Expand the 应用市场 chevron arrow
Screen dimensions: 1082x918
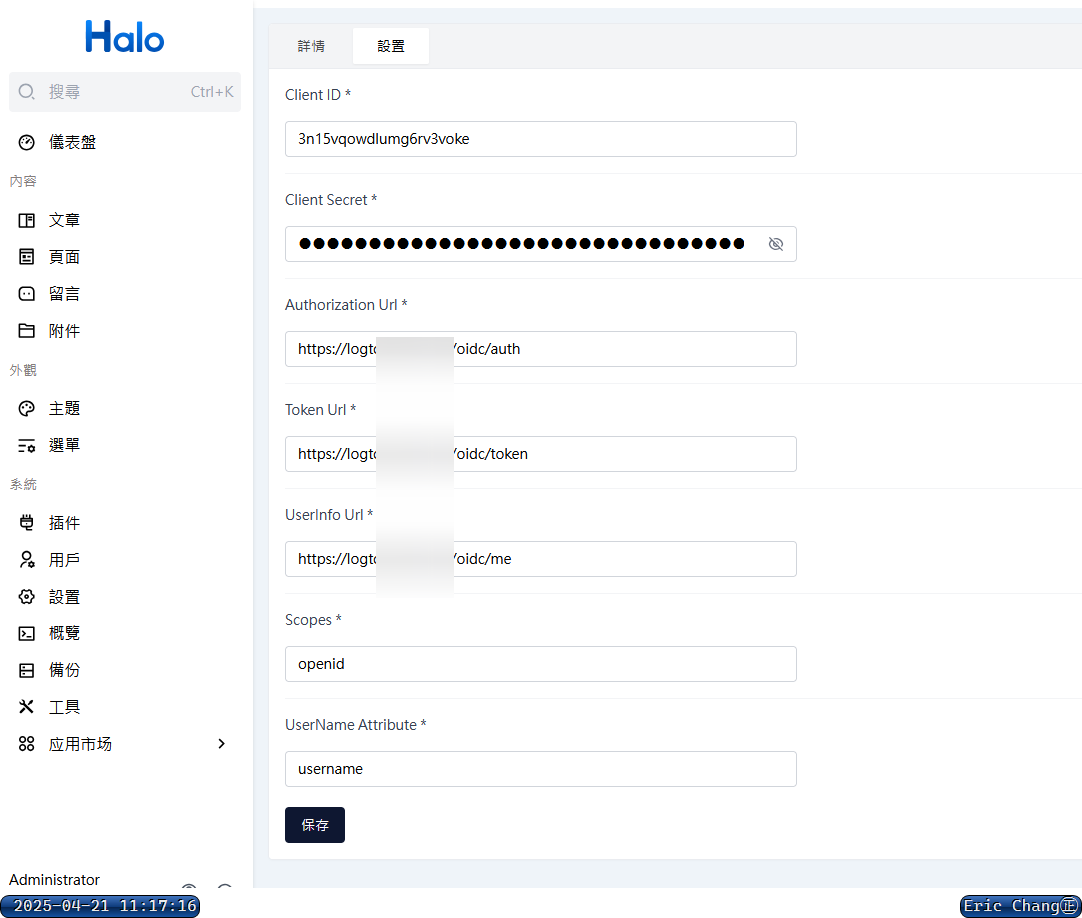coord(222,744)
